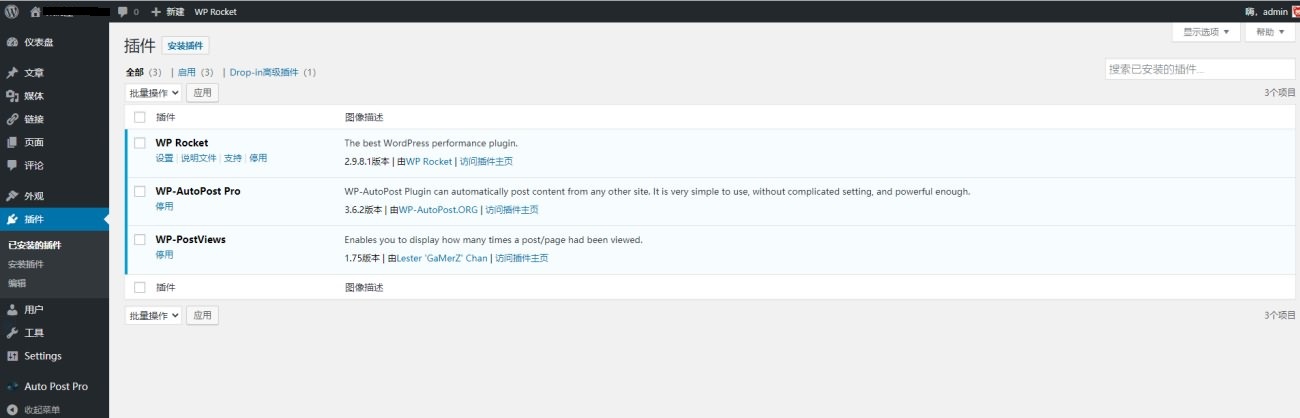Open 媒体 media icon
This screenshot has height=418, width=1300.
pos(12,96)
